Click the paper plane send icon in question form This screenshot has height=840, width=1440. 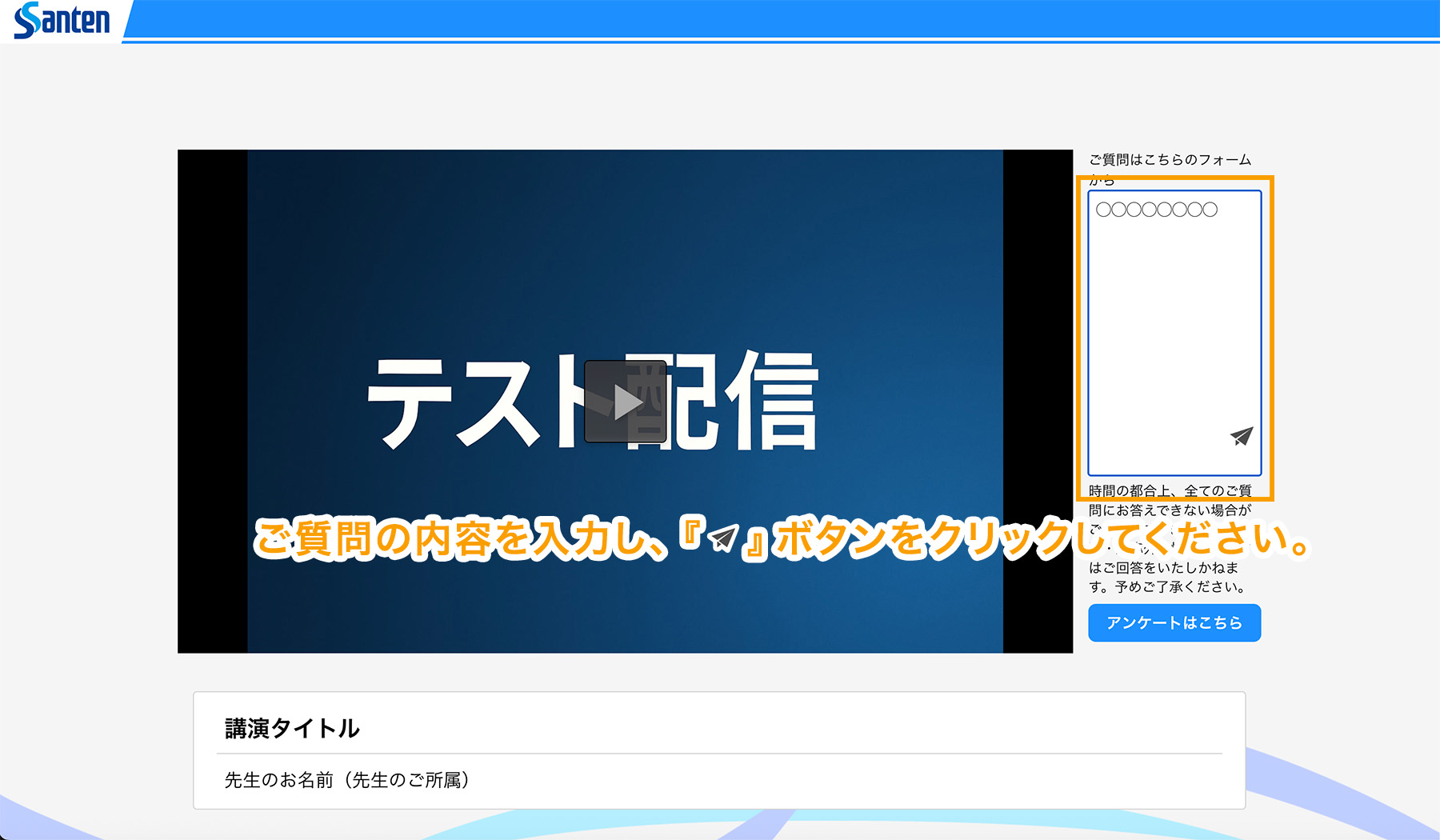point(1241,436)
